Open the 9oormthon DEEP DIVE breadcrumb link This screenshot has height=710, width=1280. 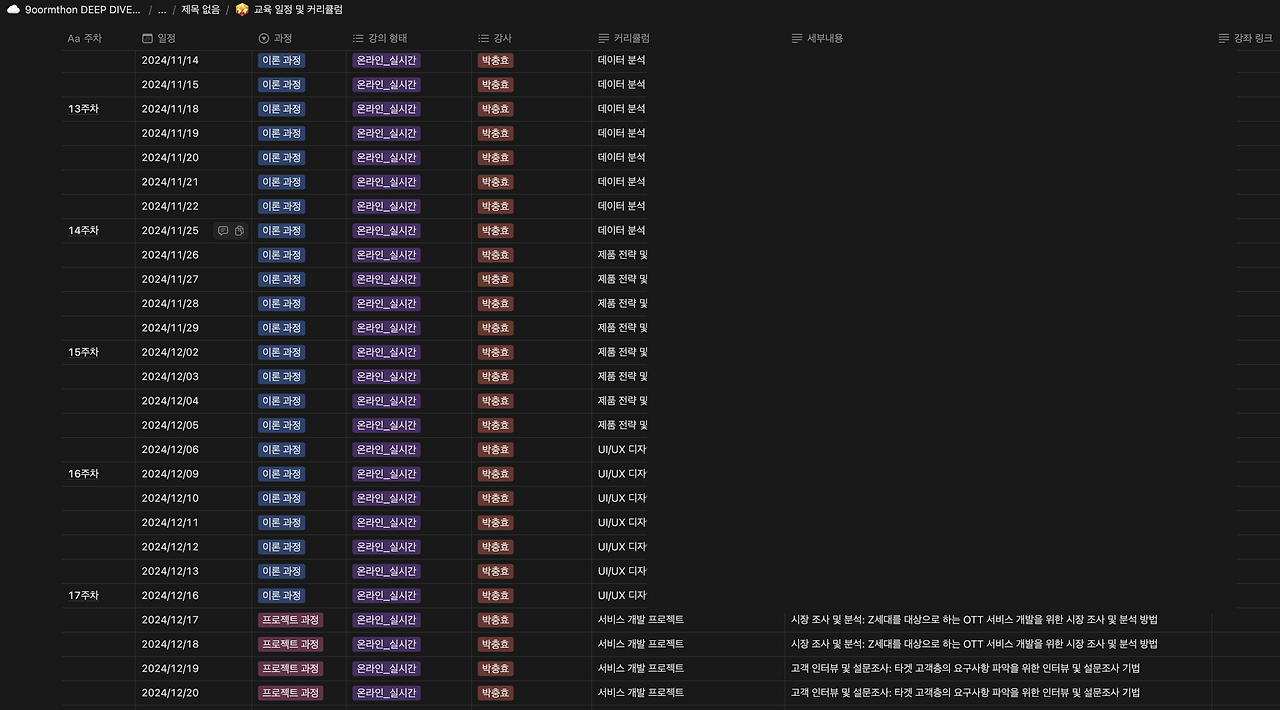83,9
